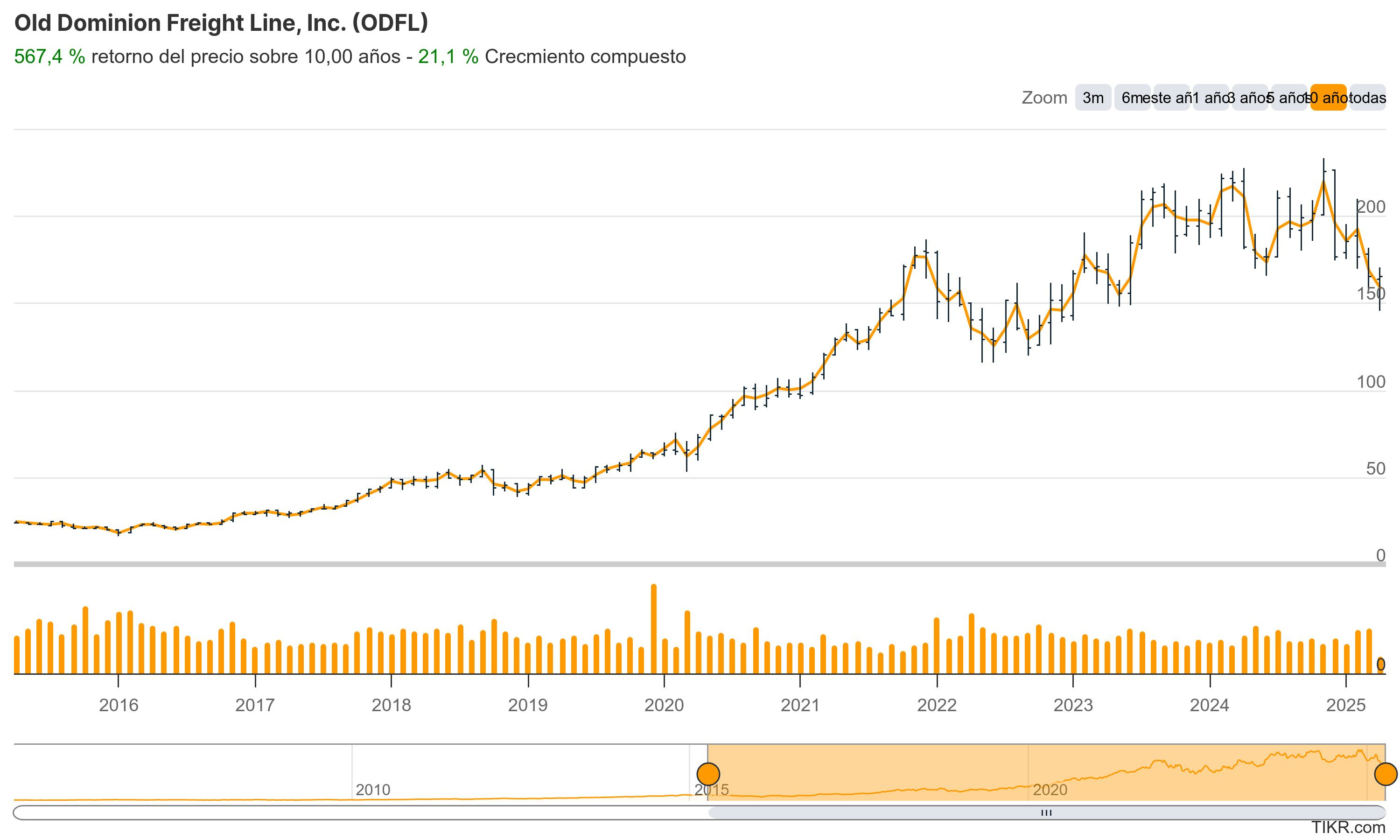Viewport: 1400px width, 840px height.
Task: Select the '1 año' zoom range
Action: [1211, 98]
